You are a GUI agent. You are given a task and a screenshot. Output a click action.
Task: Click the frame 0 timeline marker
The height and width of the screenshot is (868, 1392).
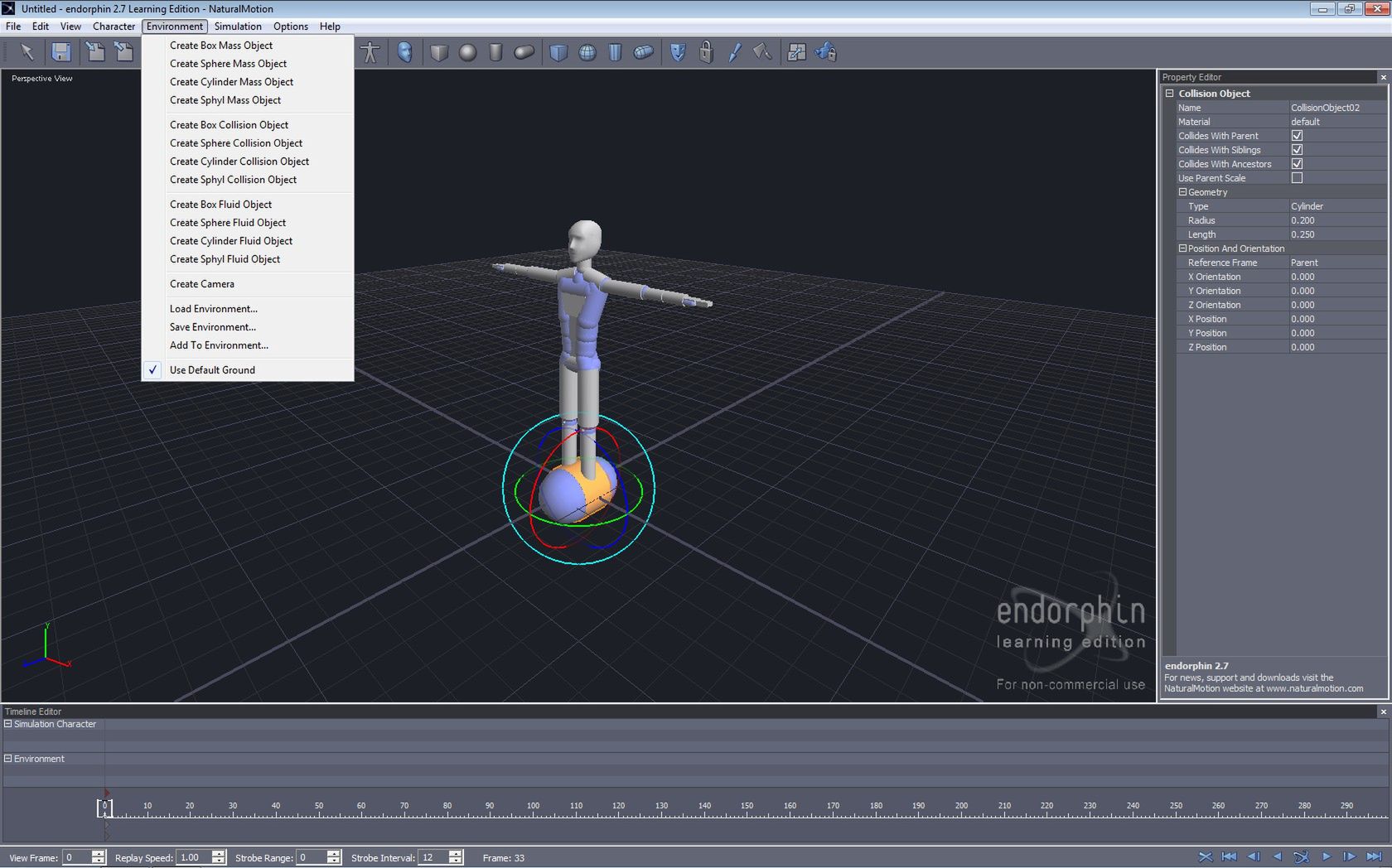(x=104, y=808)
